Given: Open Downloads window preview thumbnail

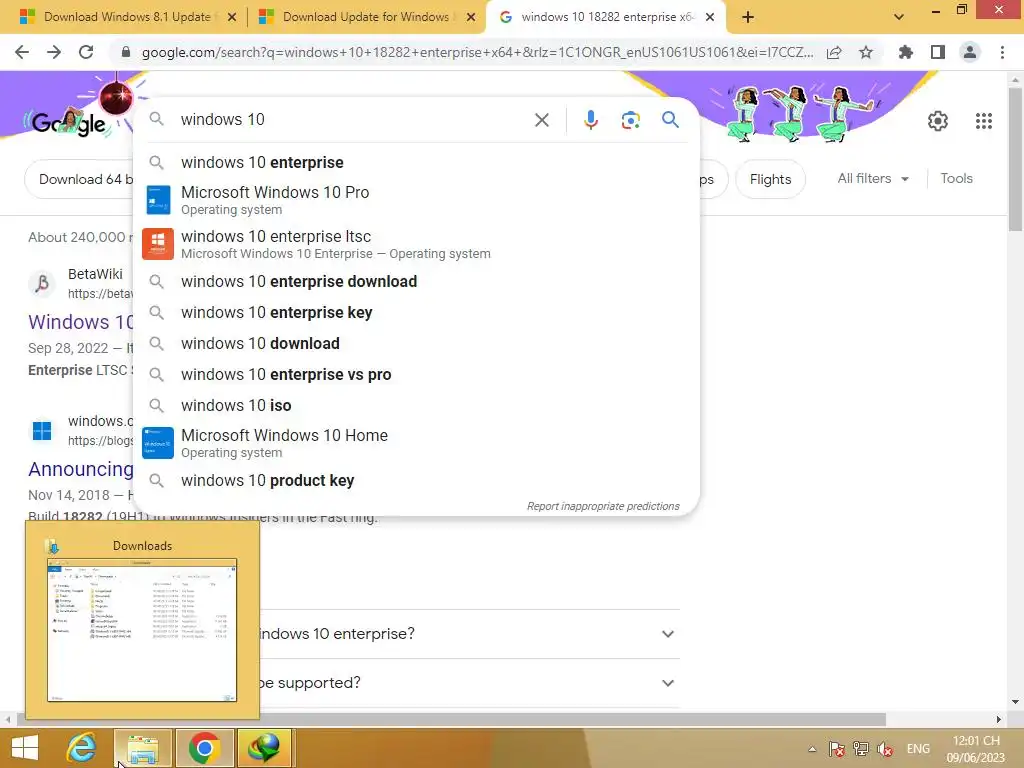Looking at the screenshot, I should tap(142, 630).
